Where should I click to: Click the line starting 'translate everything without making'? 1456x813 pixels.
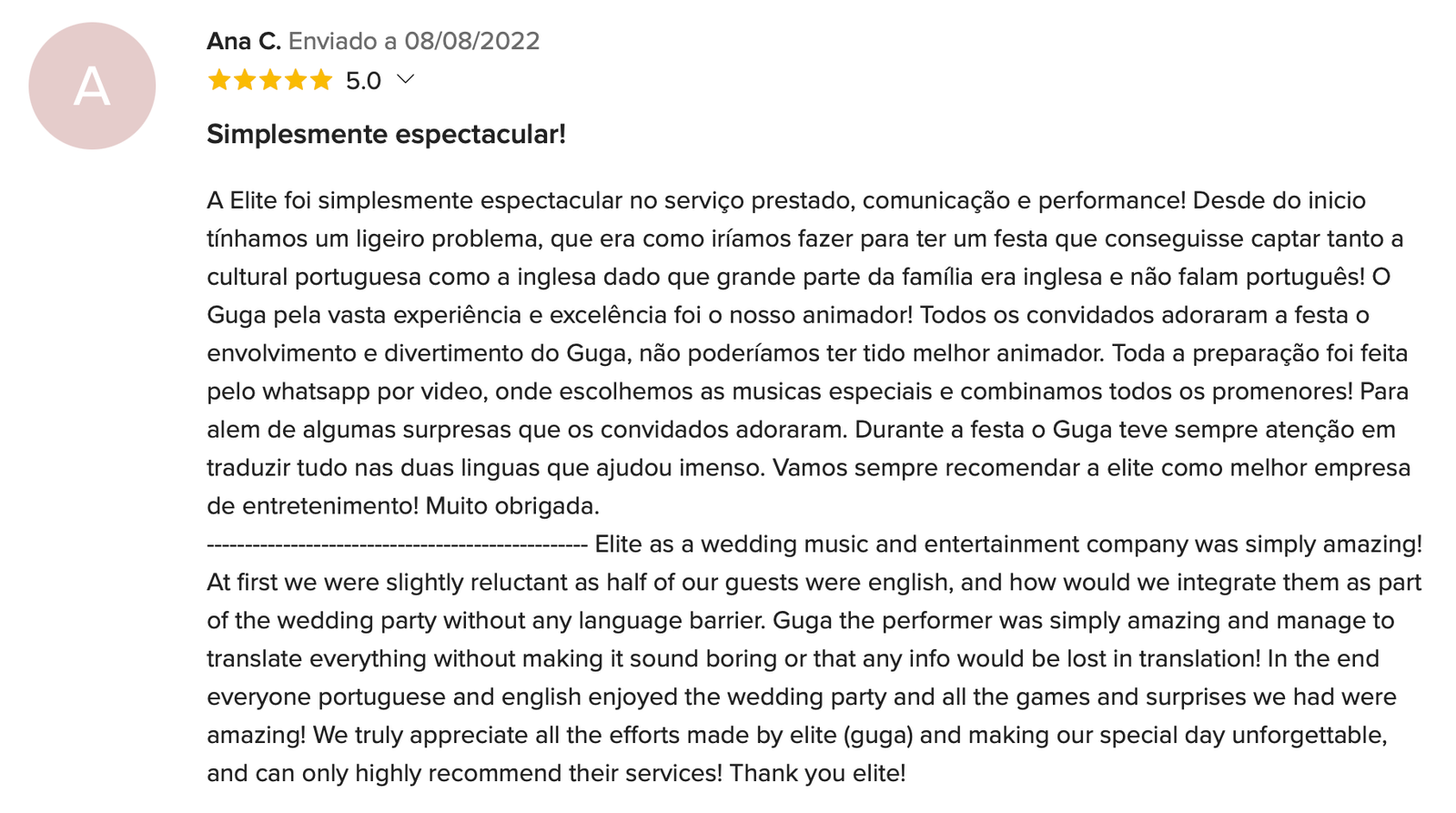(793, 659)
